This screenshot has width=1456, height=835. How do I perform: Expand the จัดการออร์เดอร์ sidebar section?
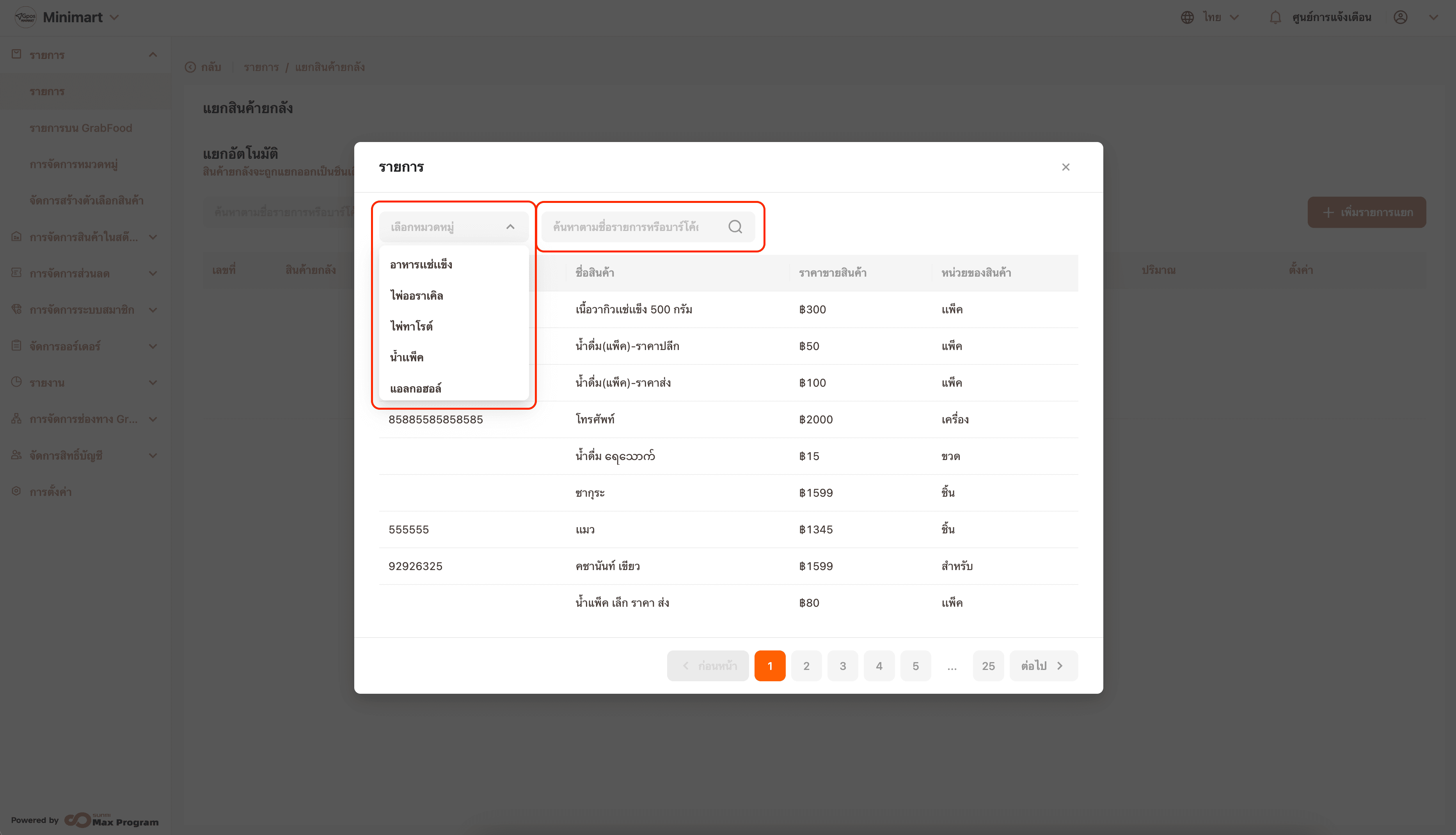153,346
